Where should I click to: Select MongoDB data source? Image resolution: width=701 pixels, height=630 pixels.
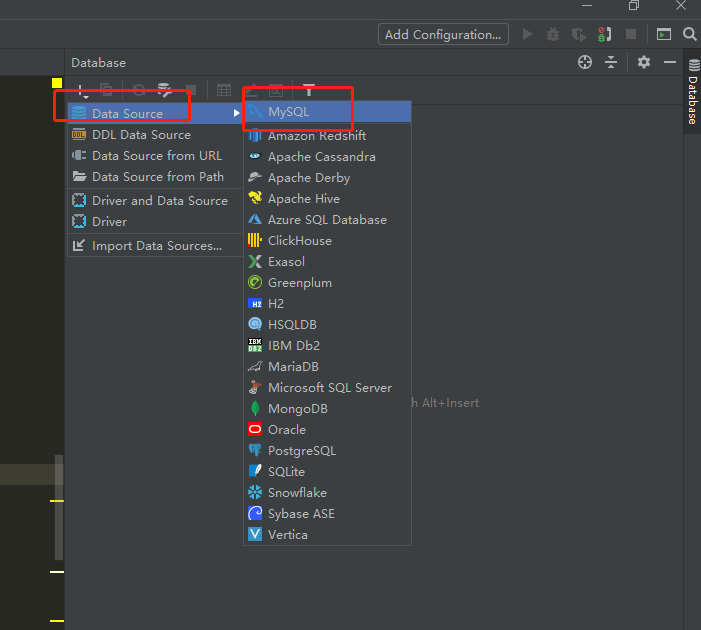coord(327,409)
